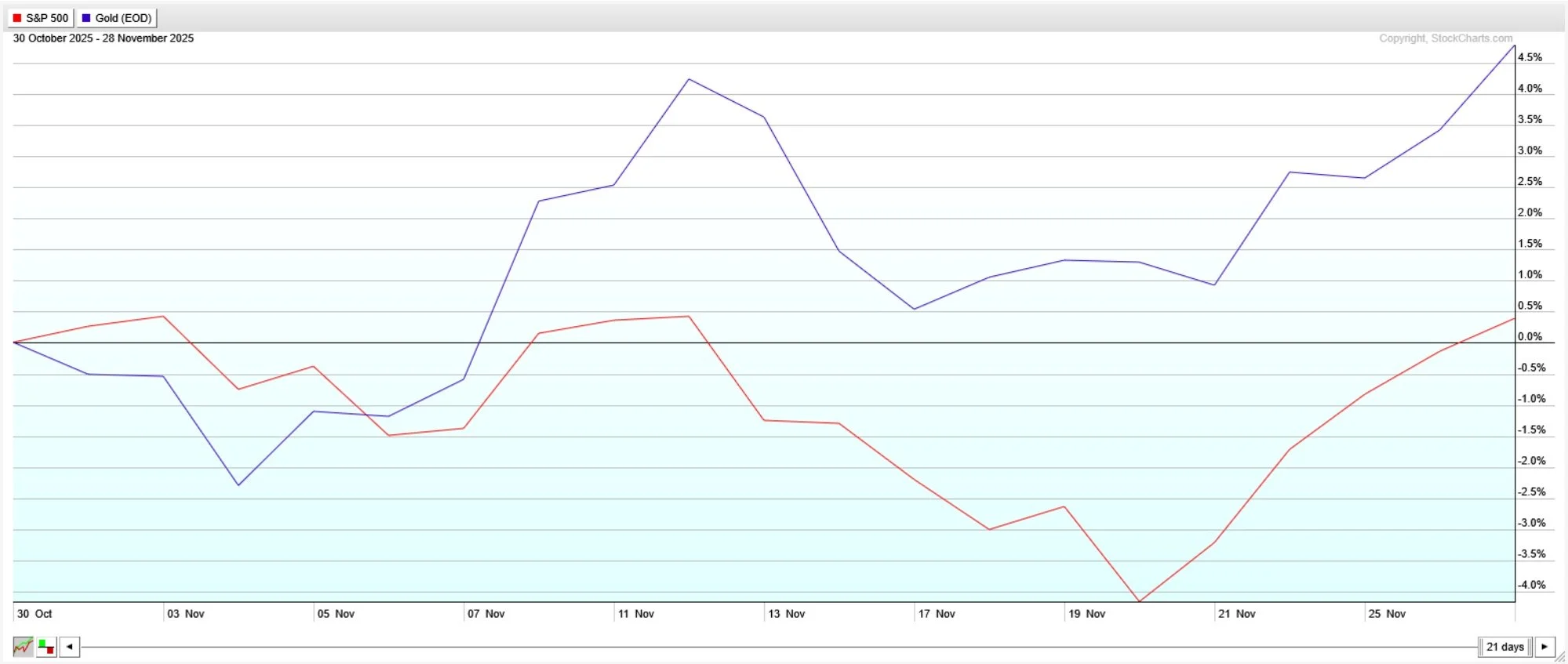Screen dimensions: 1568x664
Task: Click the 19 Nov date label
Action: pos(1087,614)
